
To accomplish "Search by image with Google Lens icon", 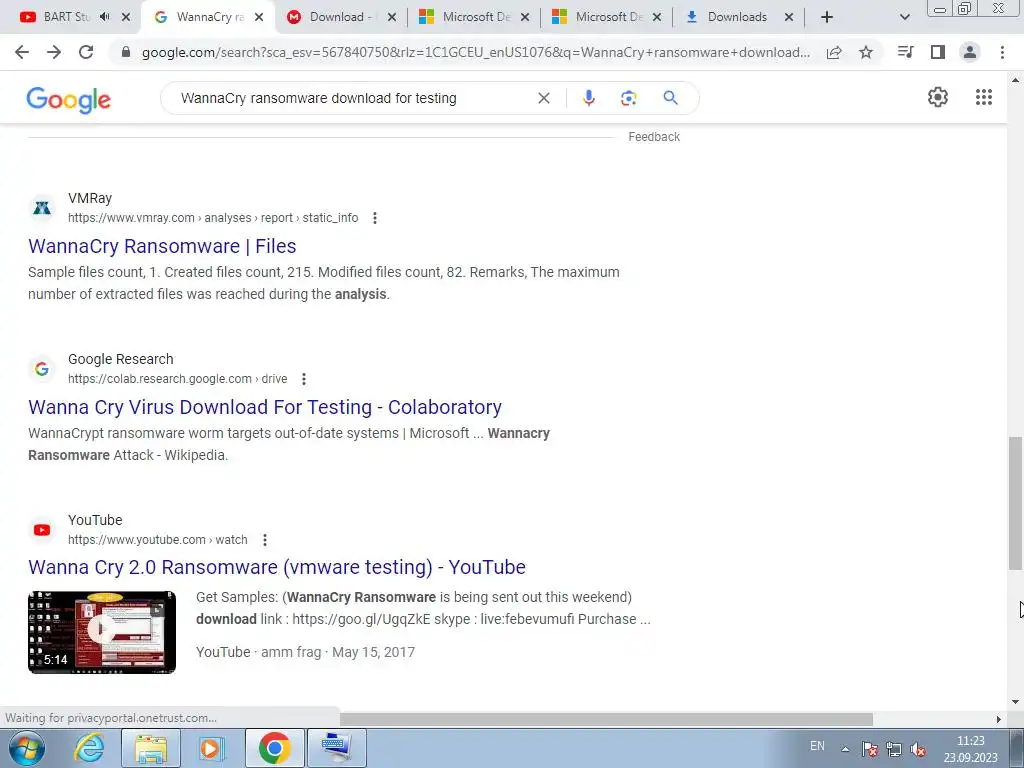I will tap(628, 98).
